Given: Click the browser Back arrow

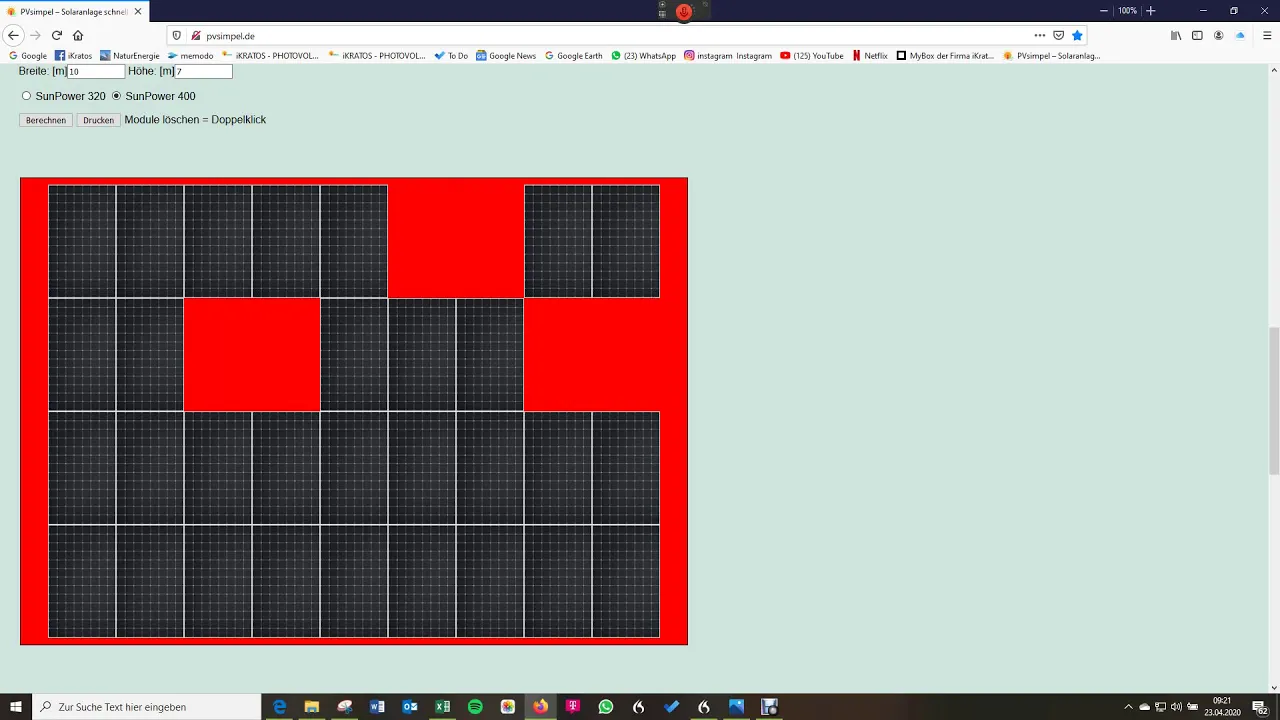Looking at the screenshot, I should 13,35.
